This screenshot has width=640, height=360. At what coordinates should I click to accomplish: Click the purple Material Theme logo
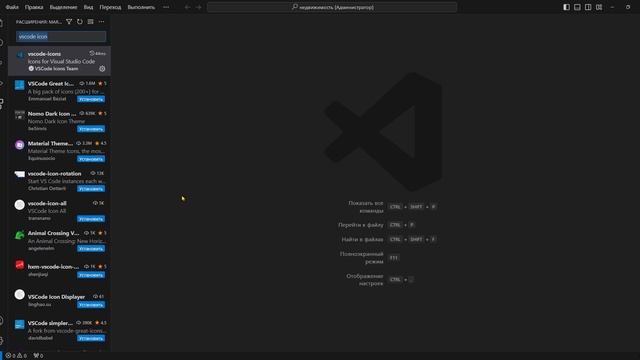point(20,145)
